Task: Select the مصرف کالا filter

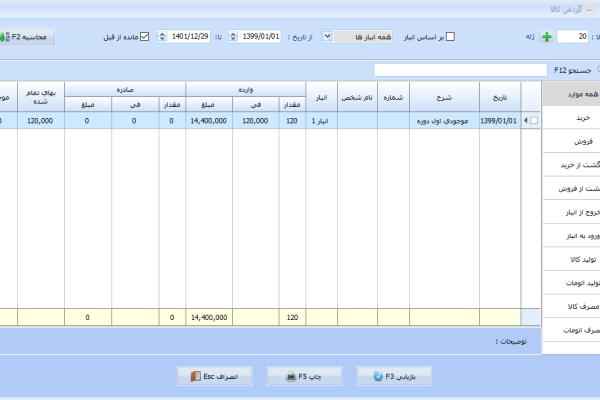Action: pyautogui.click(x=571, y=307)
